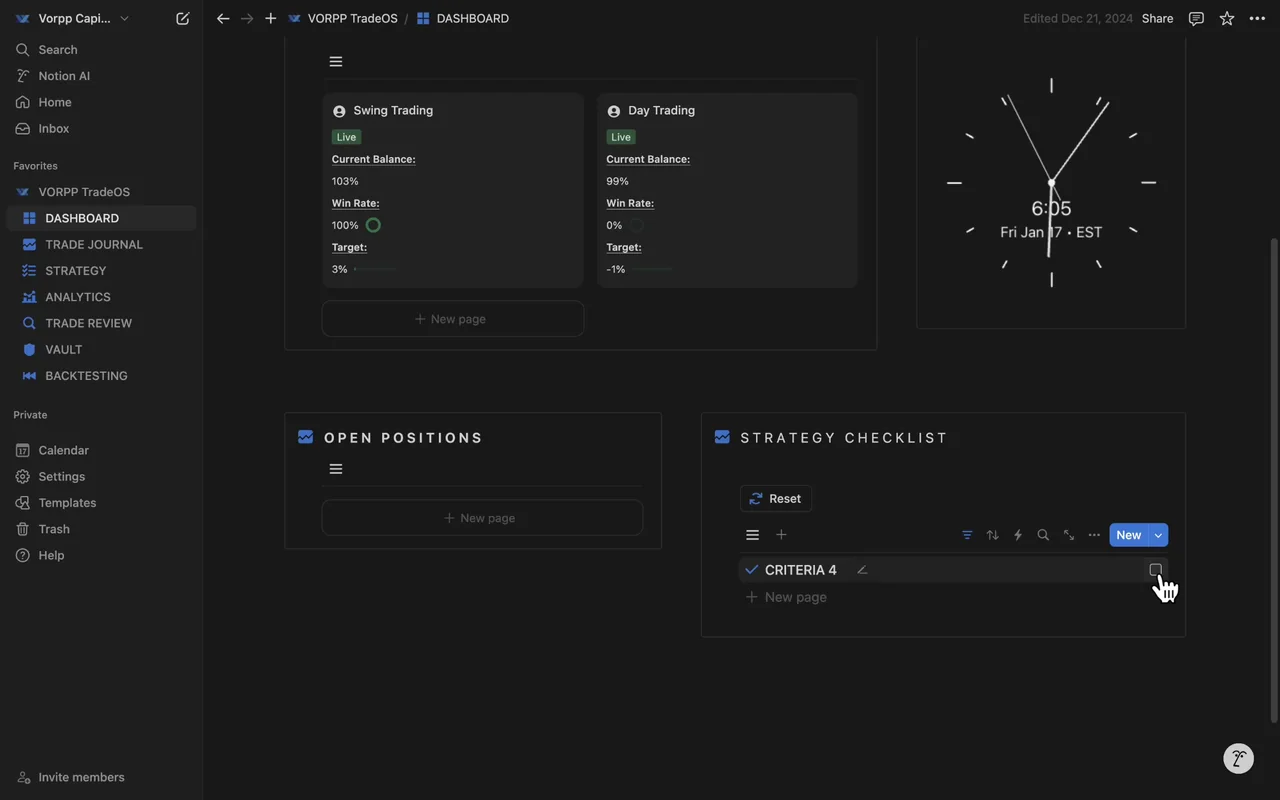Open VAULT page in sidebar
This screenshot has width=1280, height=800.
pos(101,349)
